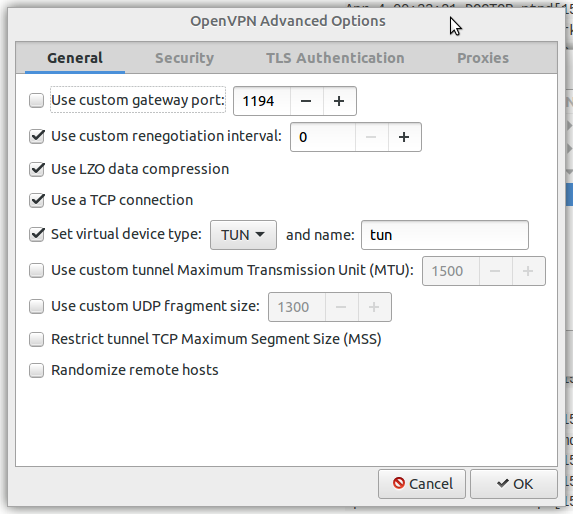
Task: Enable Randomize remote hosts
Action: 37,370
